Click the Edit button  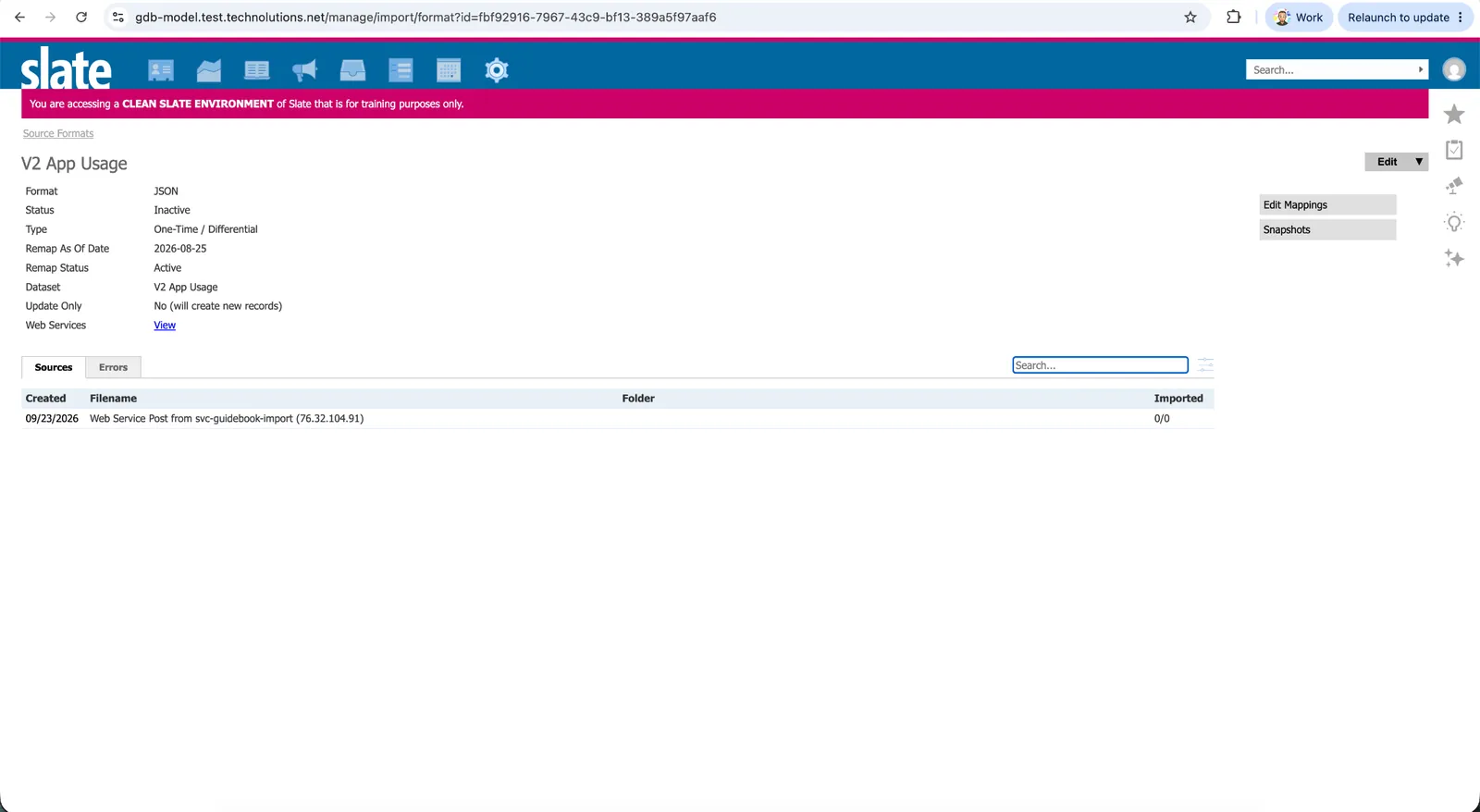click(1387, 162)
